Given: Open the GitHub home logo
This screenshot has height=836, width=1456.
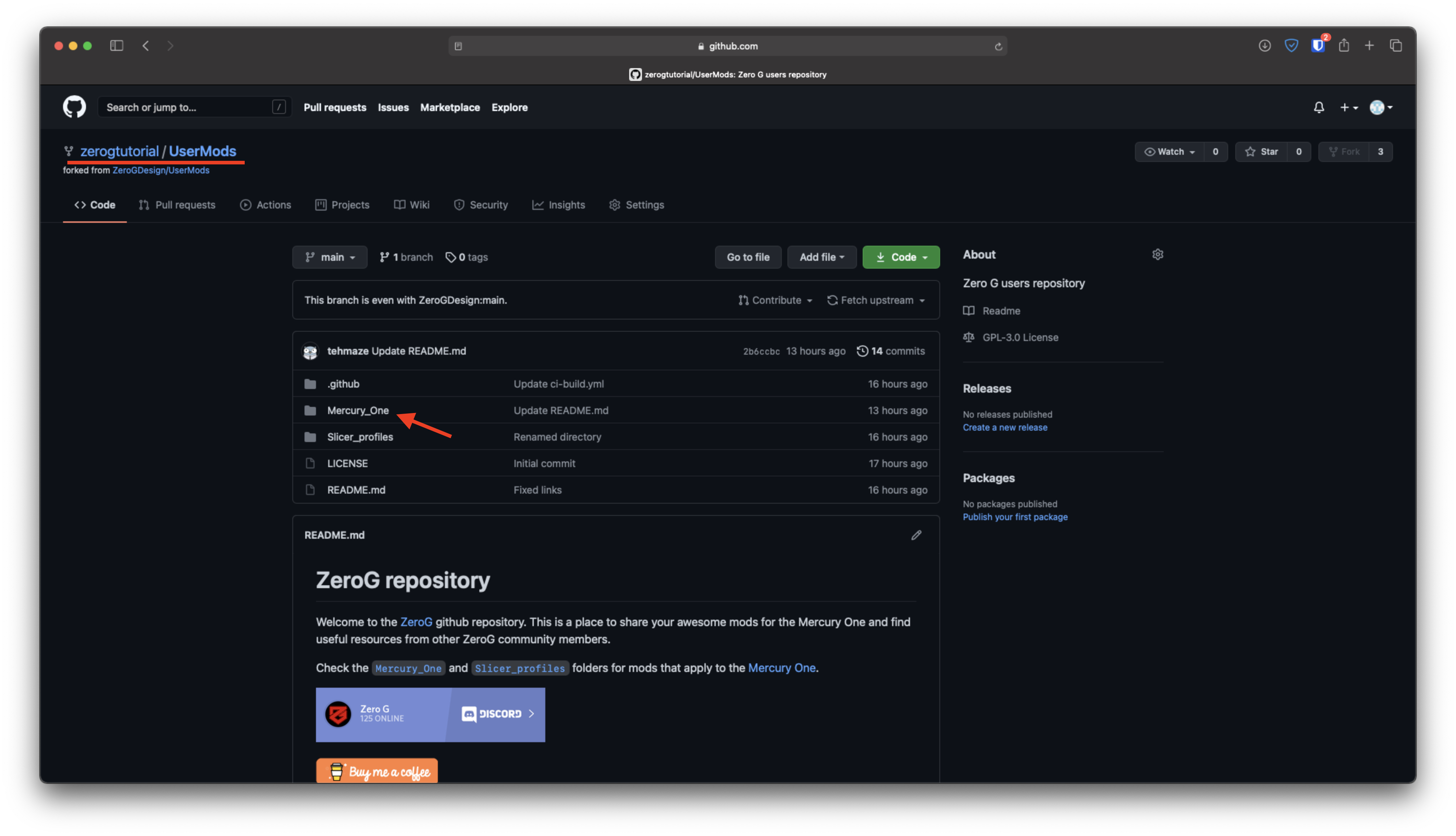Looking at the screenshot, I should click(x=74, y=107).
